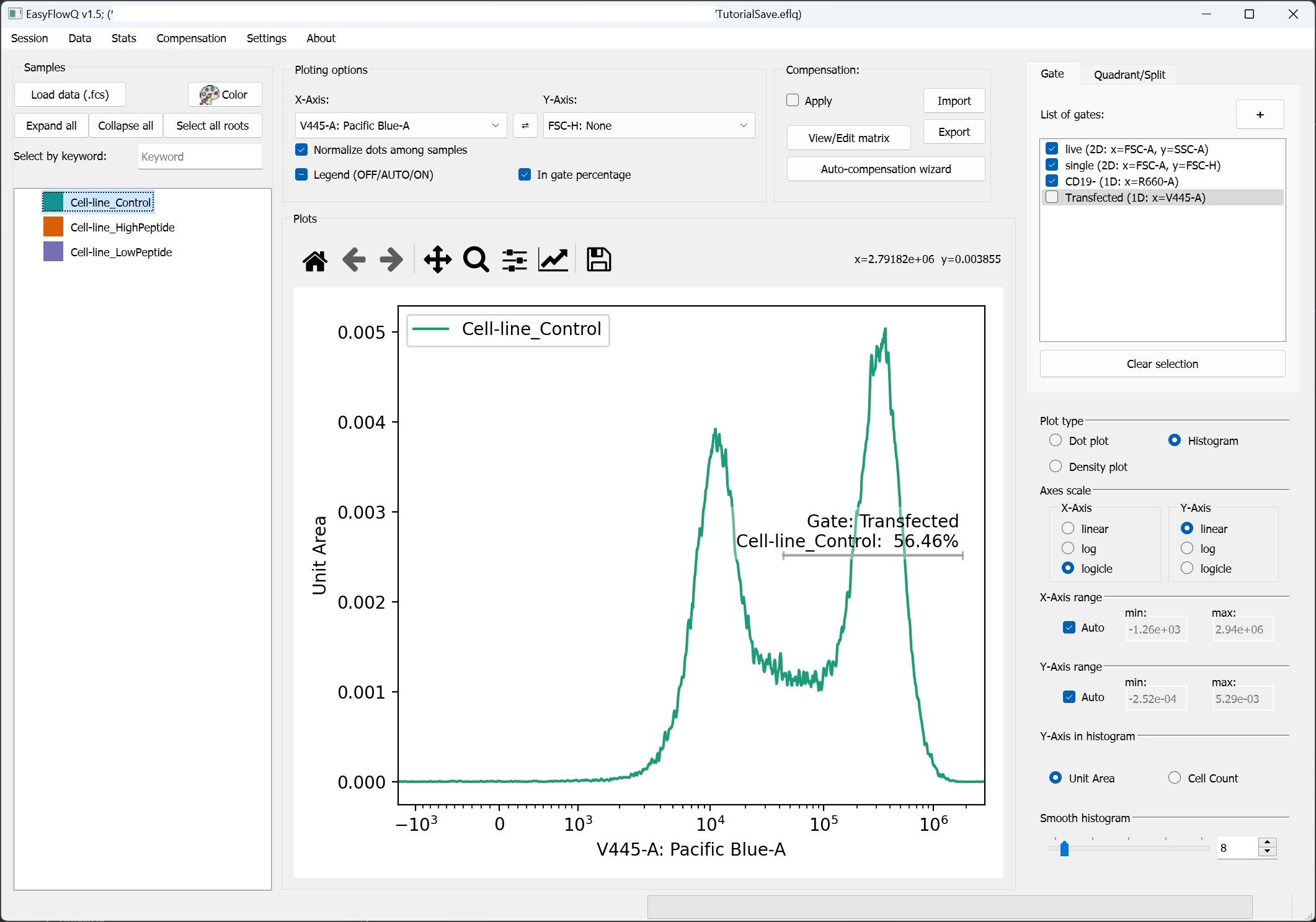
Task: Uncheck the live gate checkbox
Action: tap(1052, 149)
